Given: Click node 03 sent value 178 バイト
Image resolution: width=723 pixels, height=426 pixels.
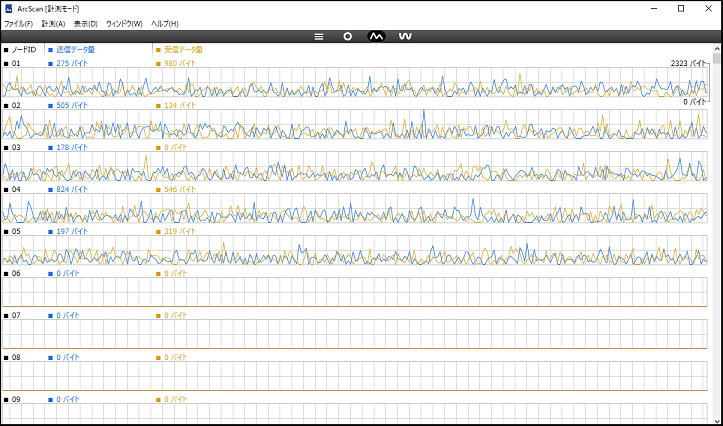Looking at the screenshot, I should click(72, 148).
